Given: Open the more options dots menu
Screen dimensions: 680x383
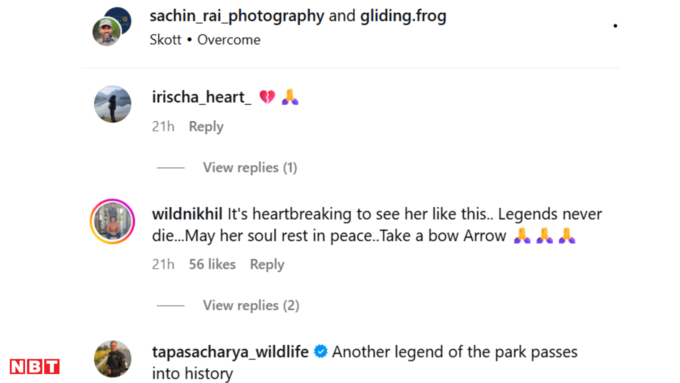Looking at the screenshot, I should coord(615,26).
